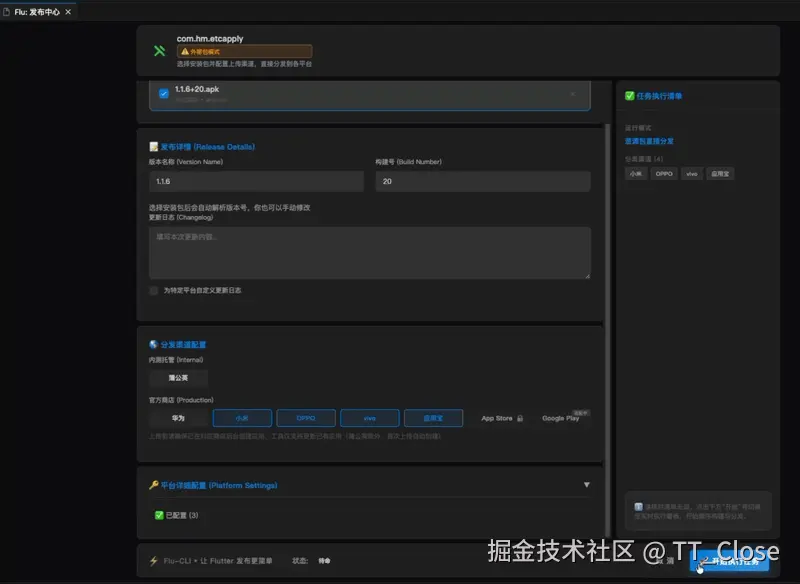Deselect the vivo store channel button
This screenshot has height=584, width=800.
click(370, 418)
